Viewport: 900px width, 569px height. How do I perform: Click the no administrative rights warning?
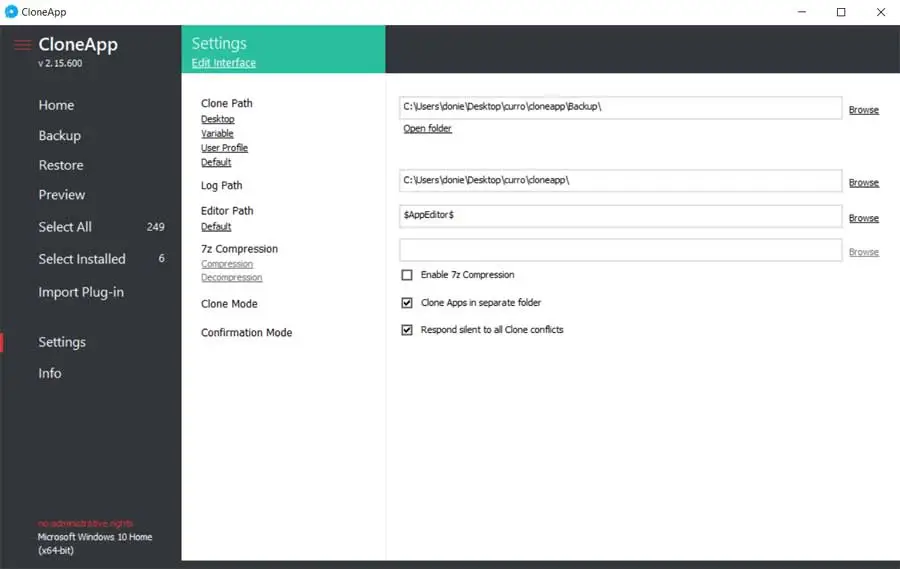(x=86, y=524)
